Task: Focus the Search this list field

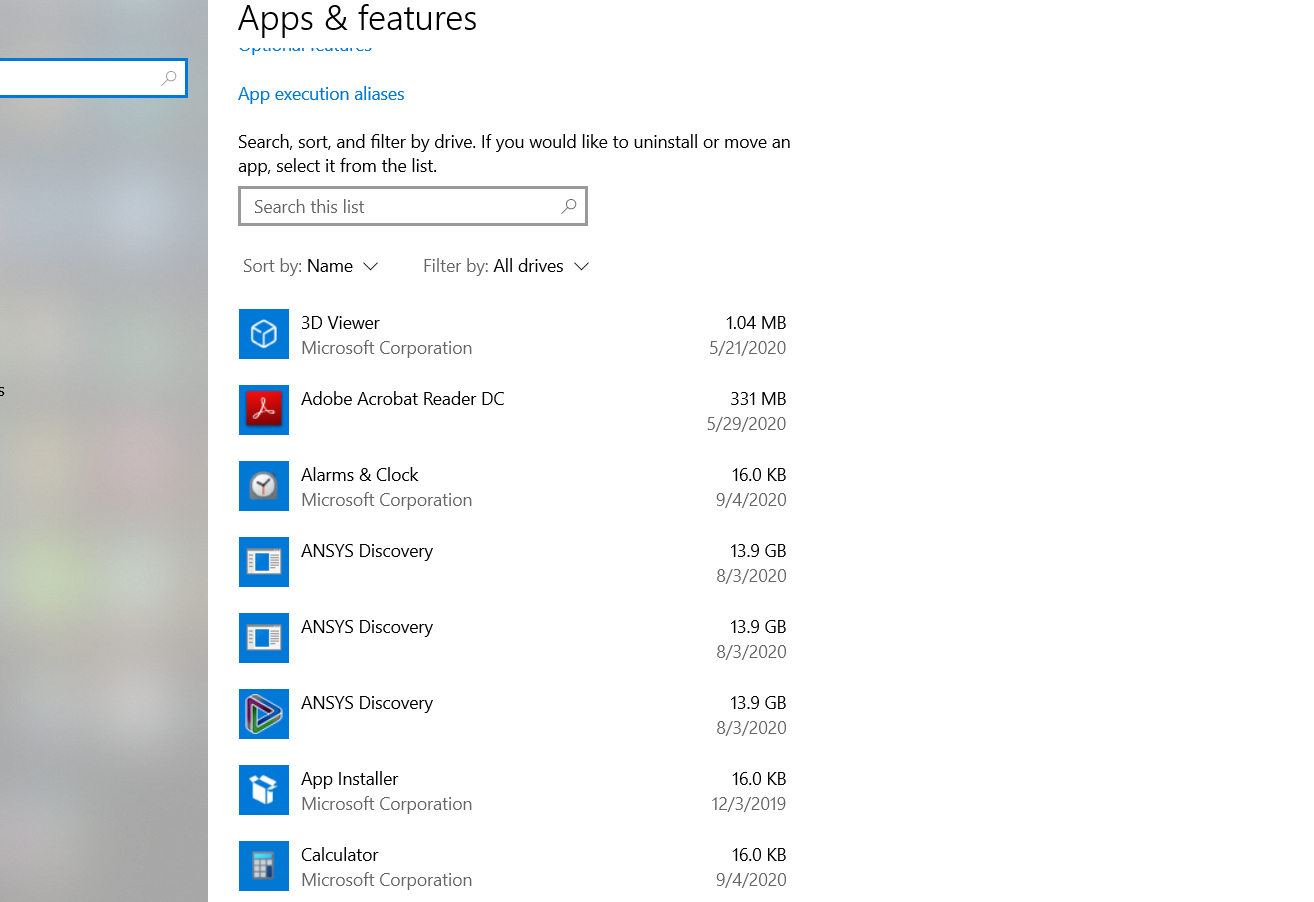Action: pyautogui.click(x=400, y=207)
